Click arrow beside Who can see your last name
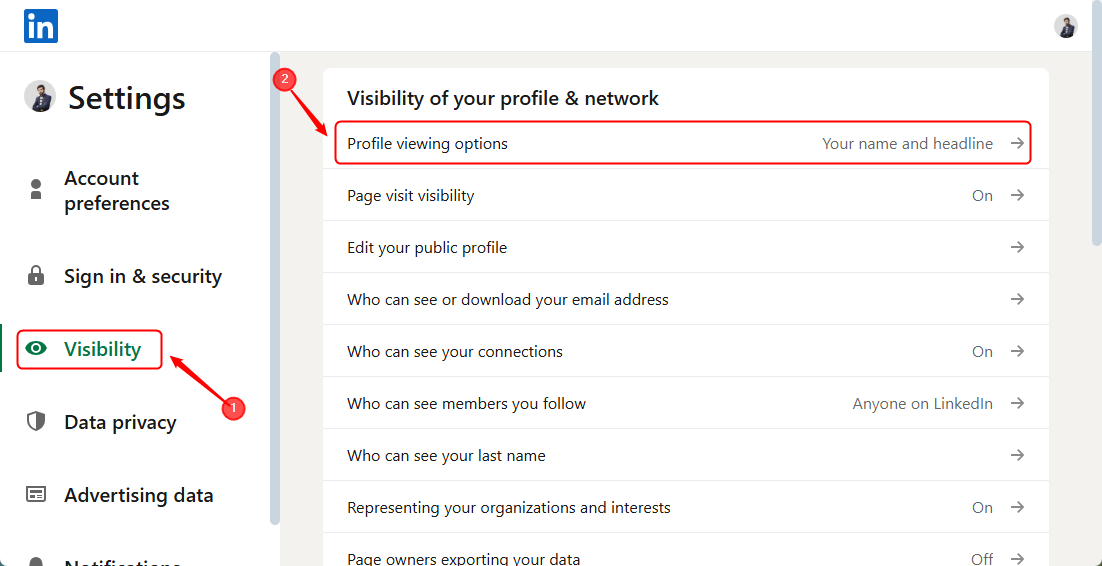The image size is (1102, 566). point(1017,456)
